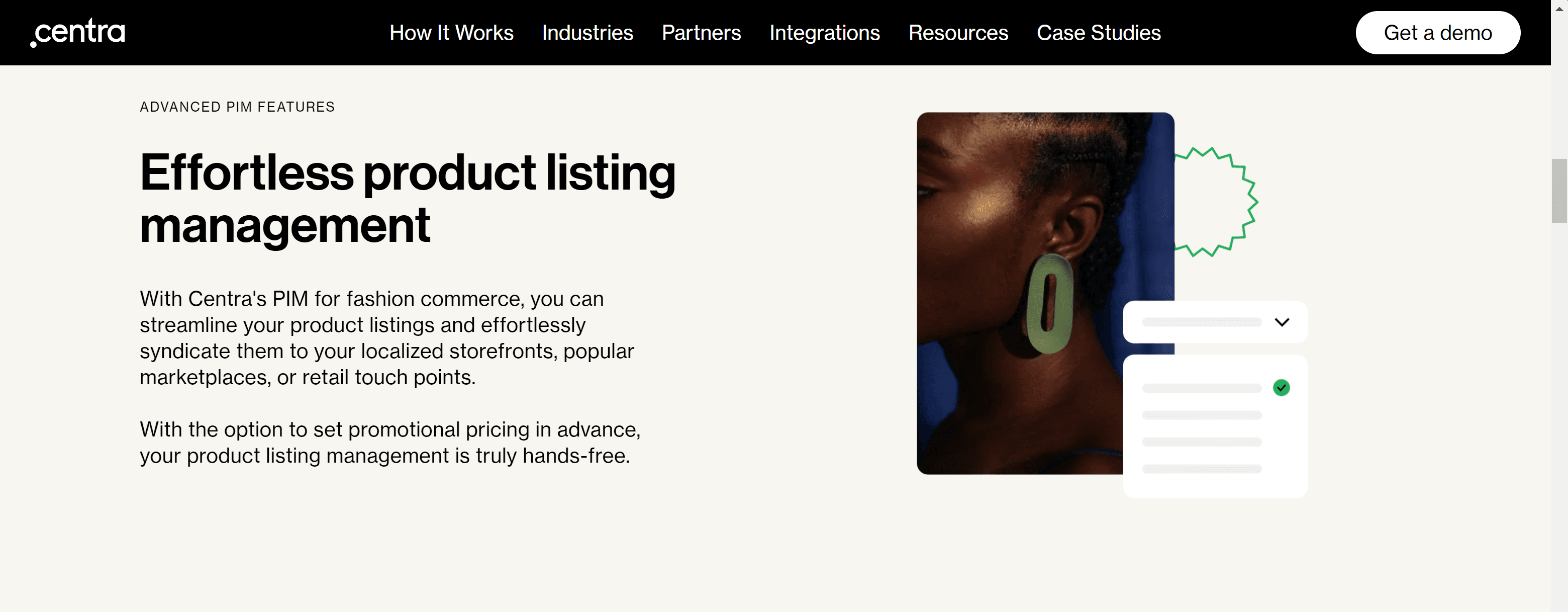
Task: Click the woman with green earring photo
Action: click(x=1045, y=293)
